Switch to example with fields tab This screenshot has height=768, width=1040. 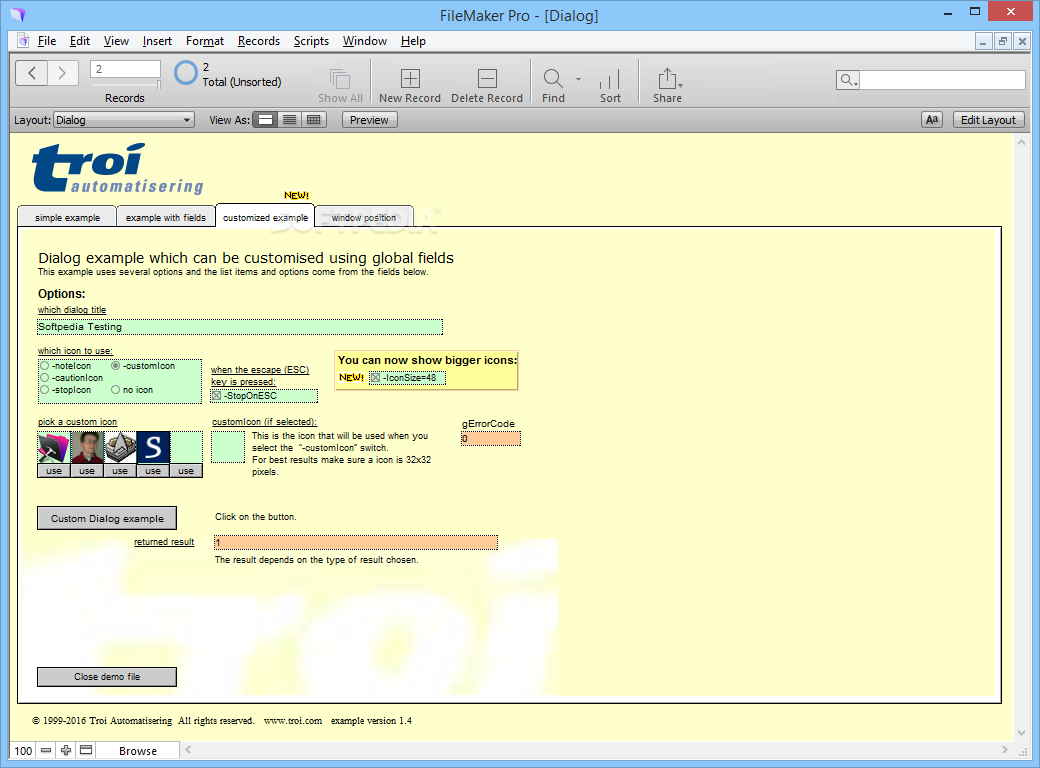[x=166, y=217]
